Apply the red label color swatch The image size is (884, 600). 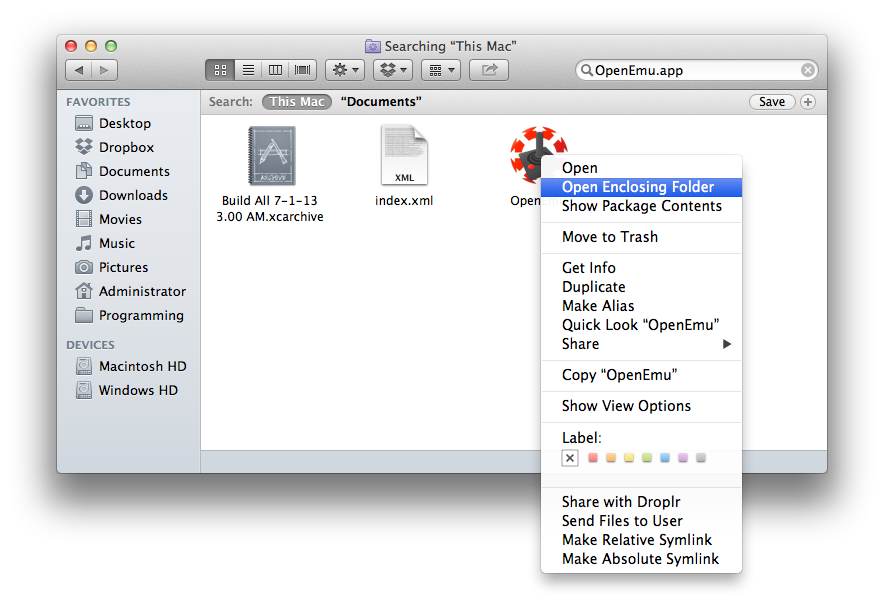592,457
